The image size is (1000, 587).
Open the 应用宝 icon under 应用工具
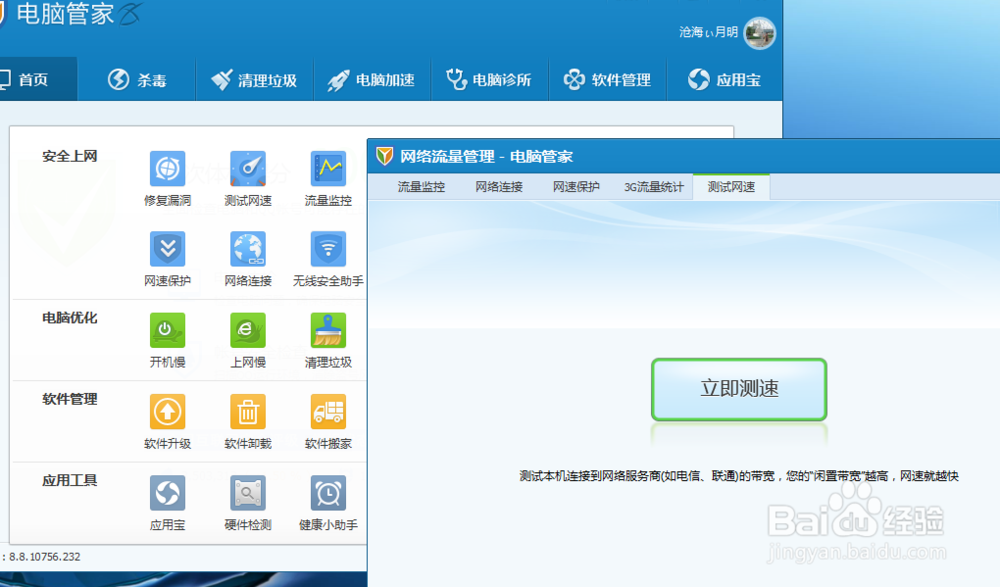[168, 493]
